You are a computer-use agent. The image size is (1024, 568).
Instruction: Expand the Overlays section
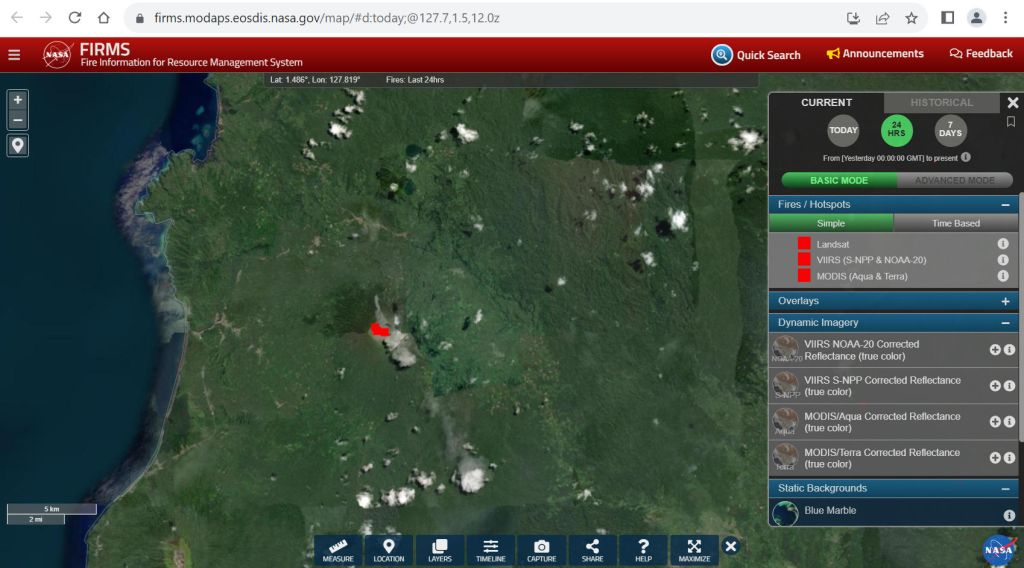coord(1005,301)
